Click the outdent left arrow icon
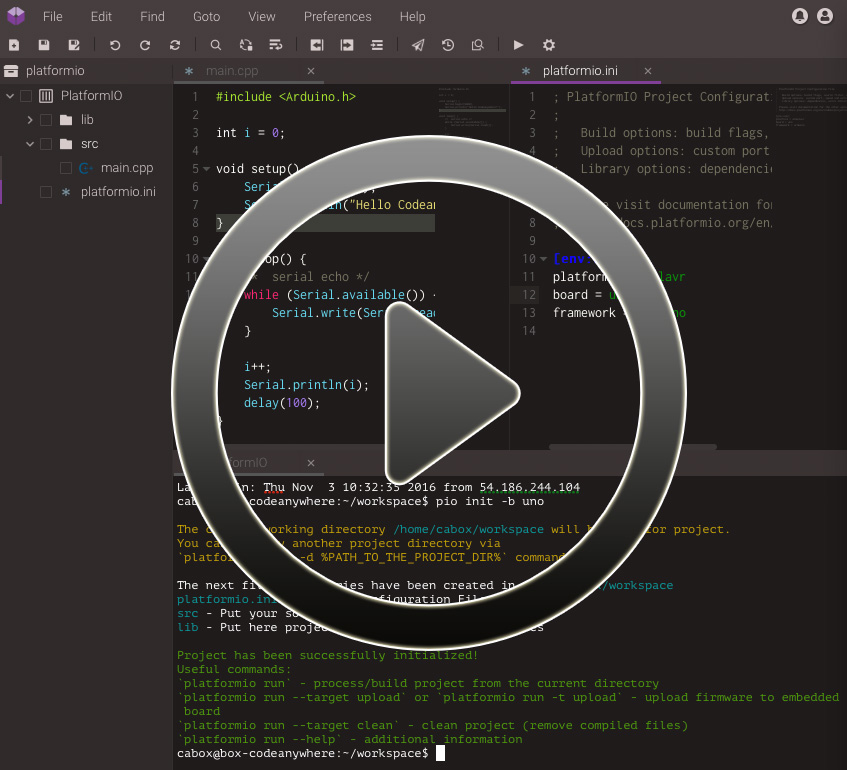The height and width of the screenshot is (770, 847). click(x=317, y=45)
